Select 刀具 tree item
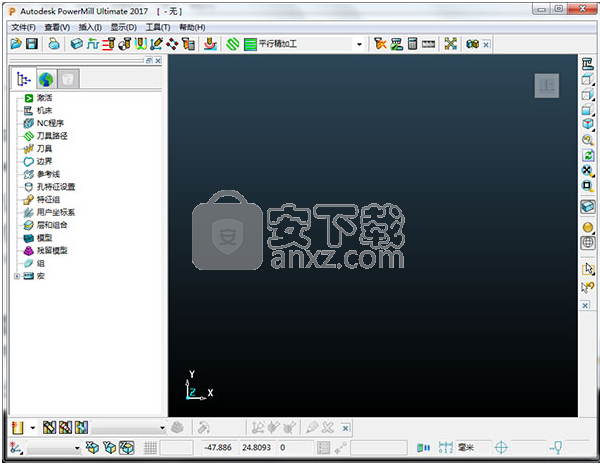 (x=44, y=148)
